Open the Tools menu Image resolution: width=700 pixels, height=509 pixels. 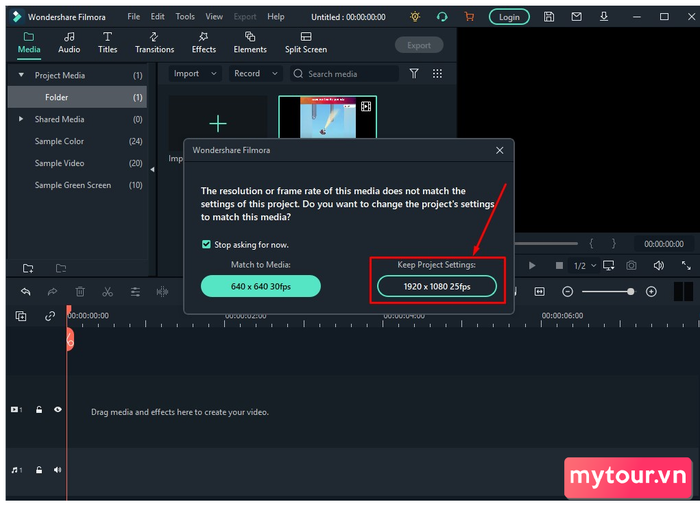pos(185,17)
